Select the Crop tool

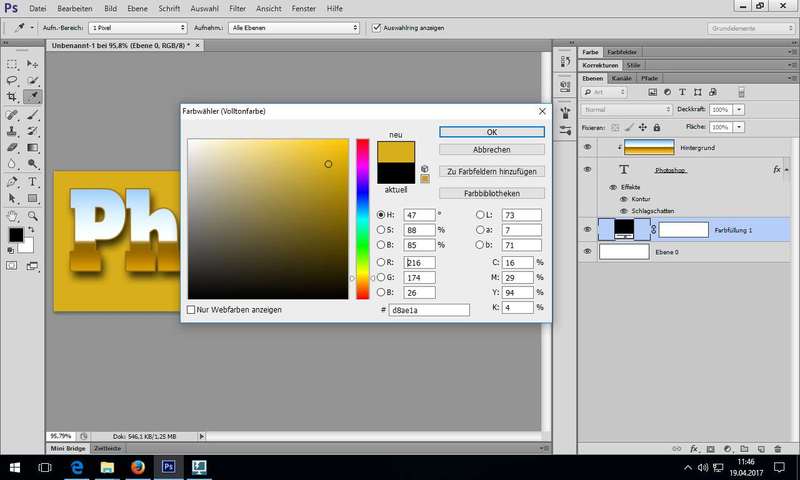coord(13,97)
